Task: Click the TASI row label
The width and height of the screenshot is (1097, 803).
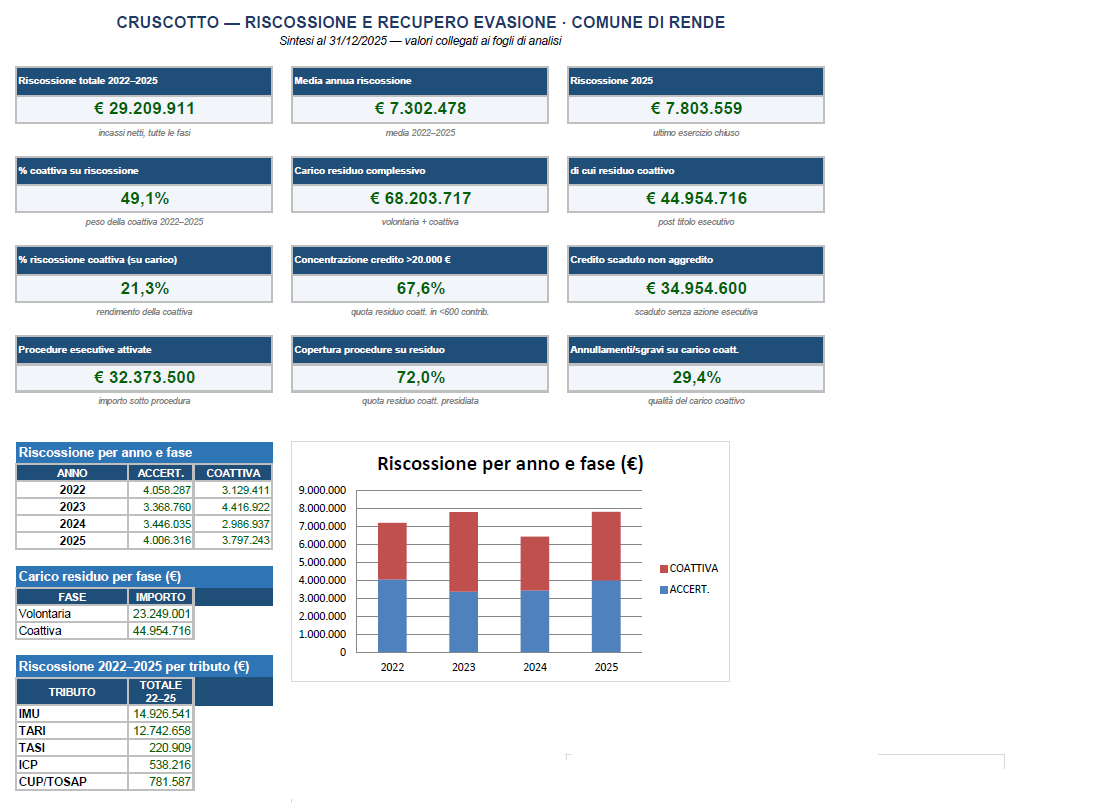Action: [x=72, y=748]
